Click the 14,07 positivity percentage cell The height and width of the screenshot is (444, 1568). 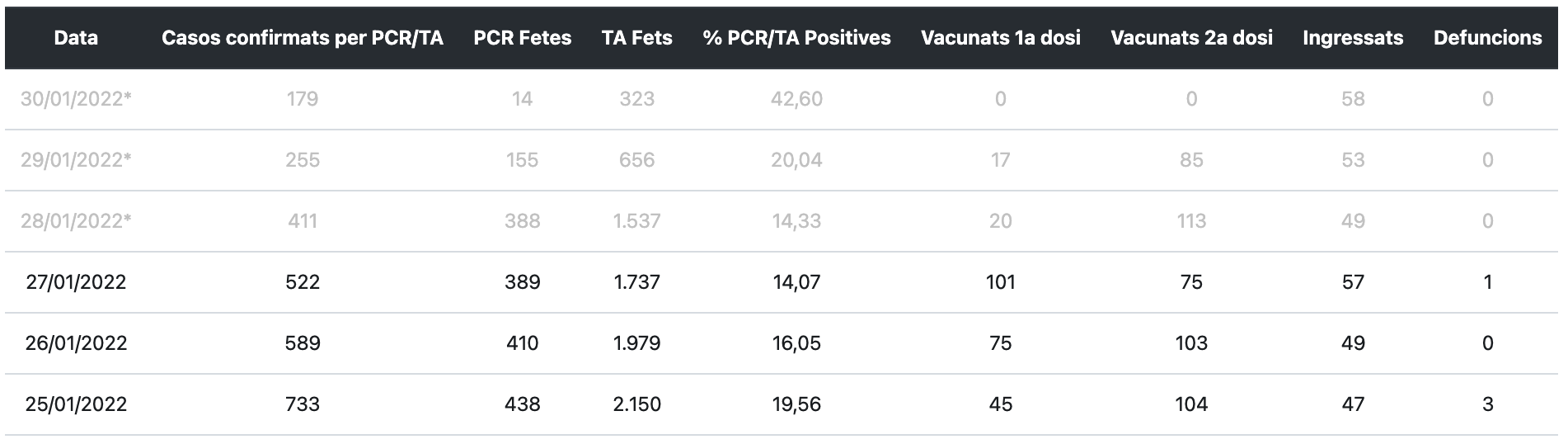(x=796, y=282)
